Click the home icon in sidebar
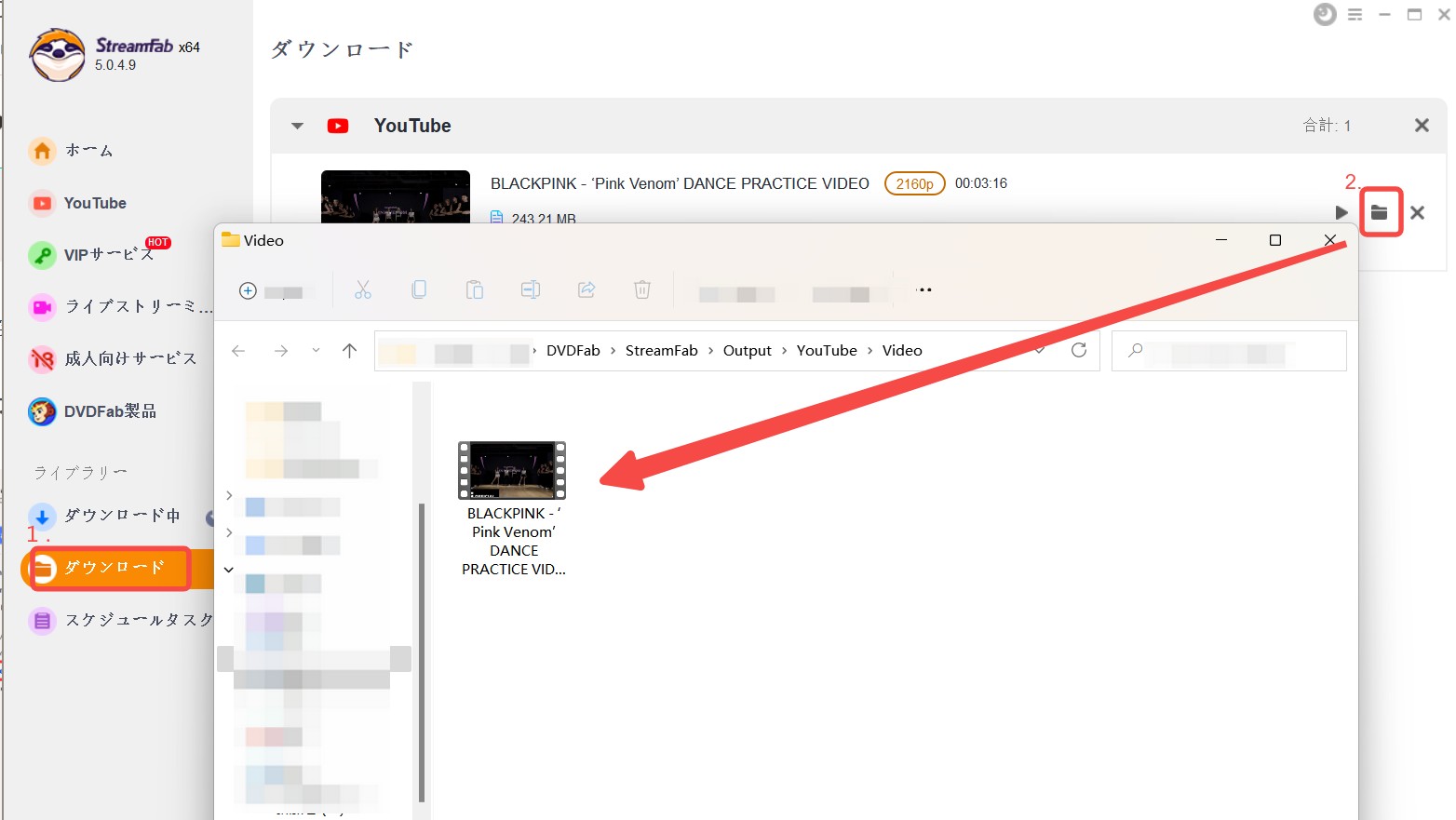Image resolution: width=1456 pixels, height=820 pixels. (x=42, y=150)
